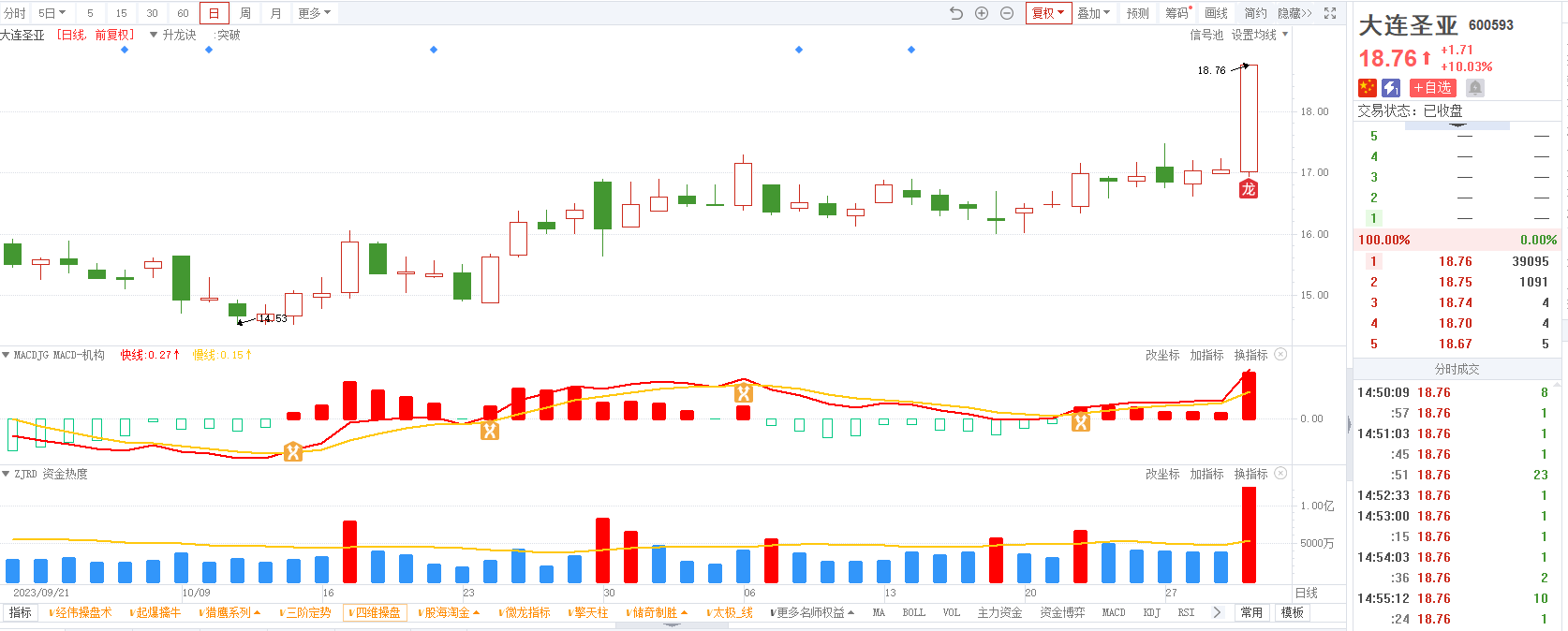Toggle fullscreen chart expand icon
Screen dimensions: 1568x631
1330,13
